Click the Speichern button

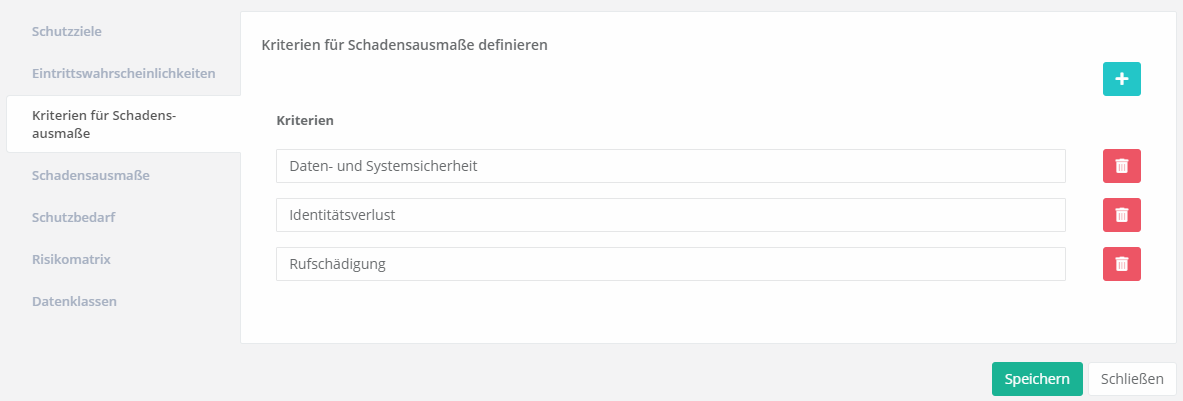click(x=1037, y=379)
